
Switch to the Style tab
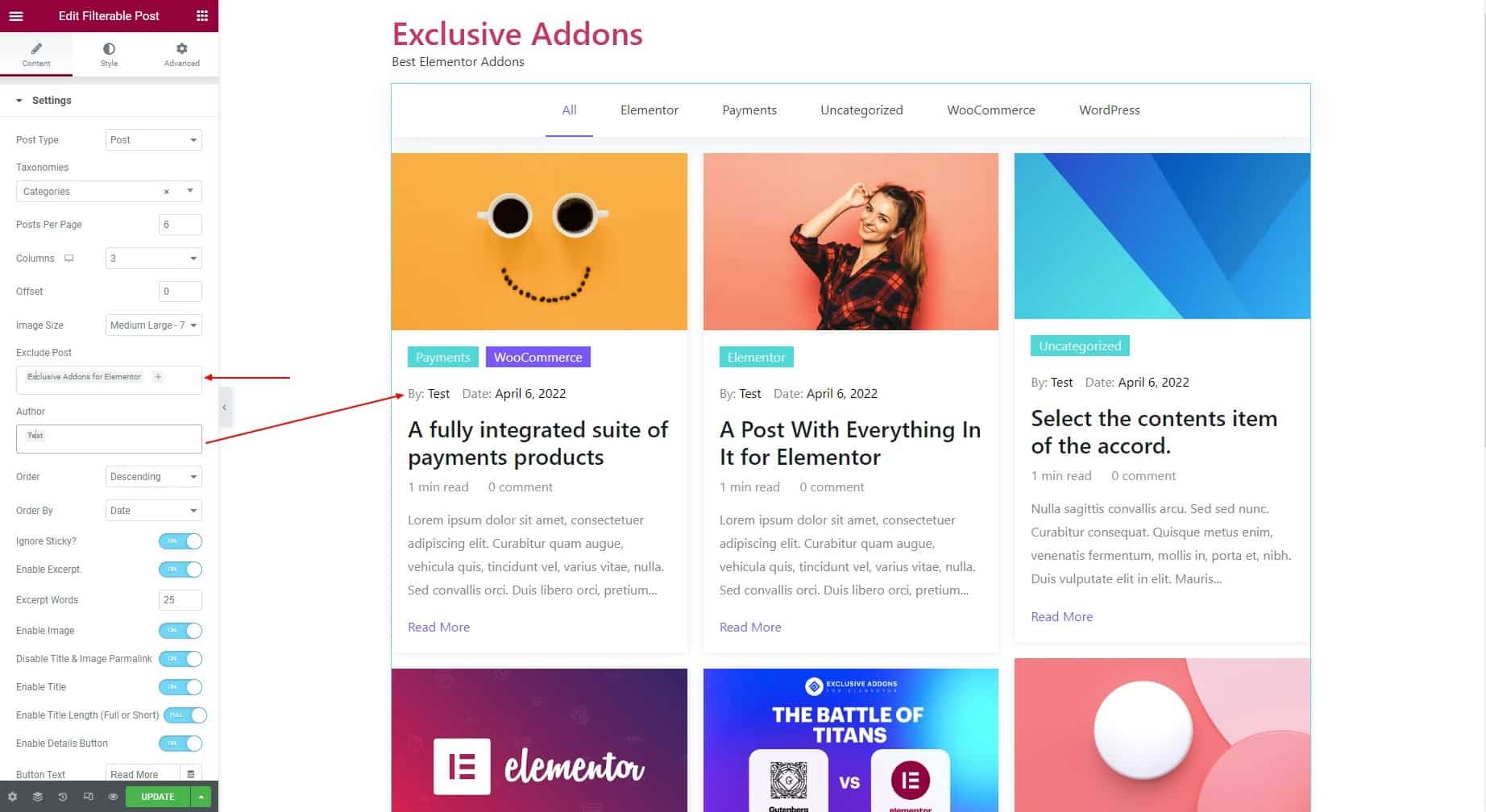click(109, 55)
